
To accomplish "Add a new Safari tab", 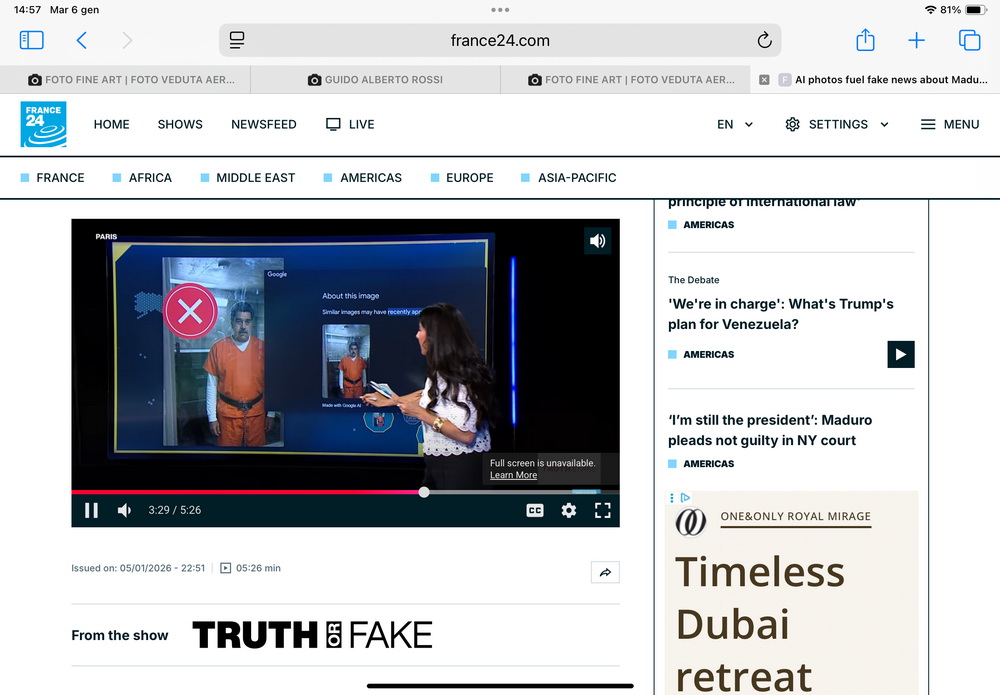I will (x=916, y=40).
